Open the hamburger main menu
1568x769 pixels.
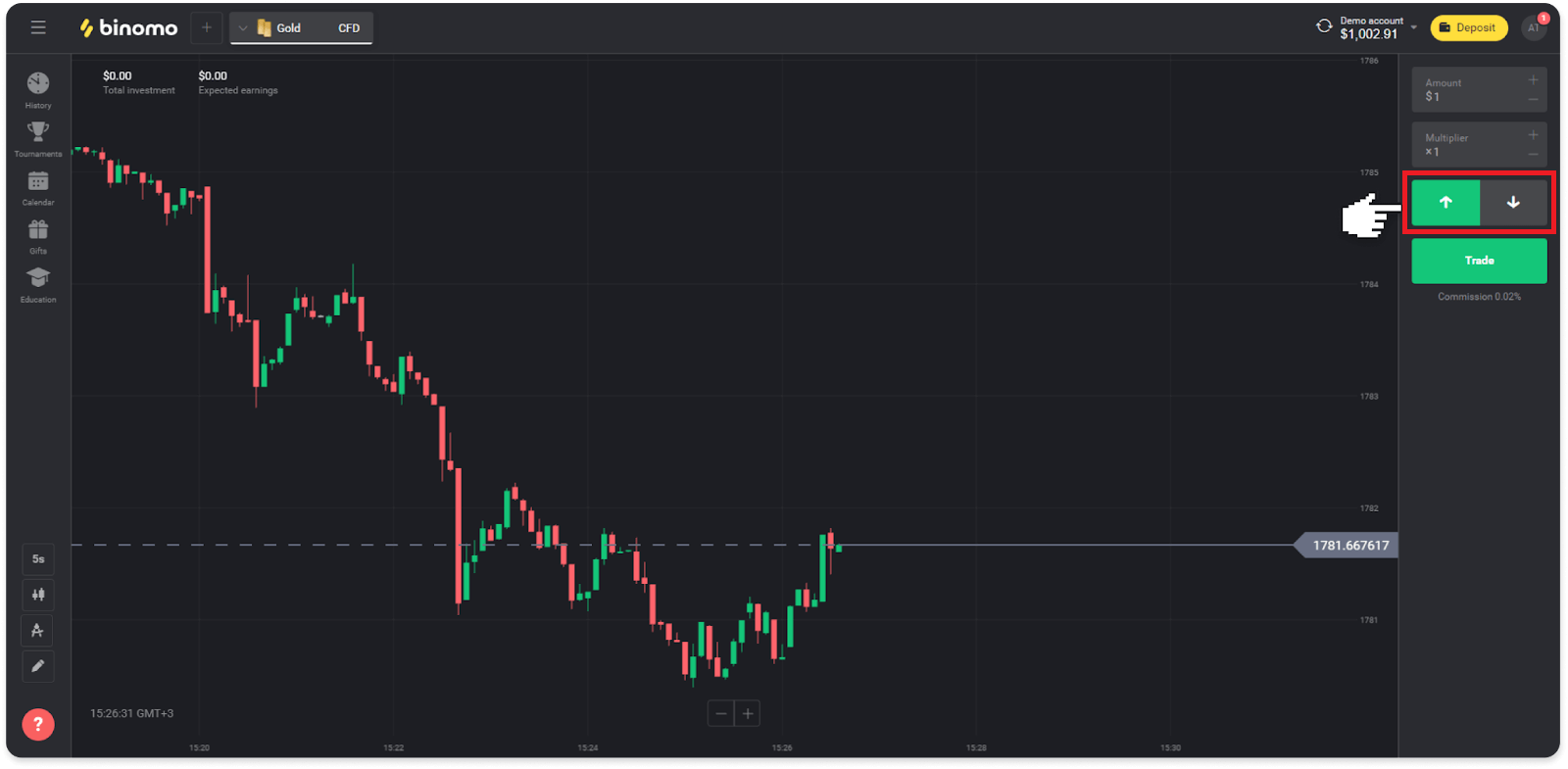coord(38,27)
